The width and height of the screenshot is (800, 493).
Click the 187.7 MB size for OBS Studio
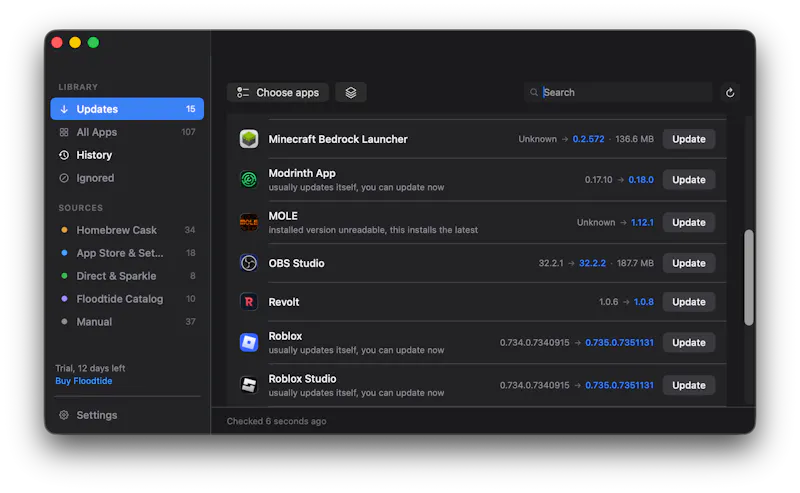point(635,263)
